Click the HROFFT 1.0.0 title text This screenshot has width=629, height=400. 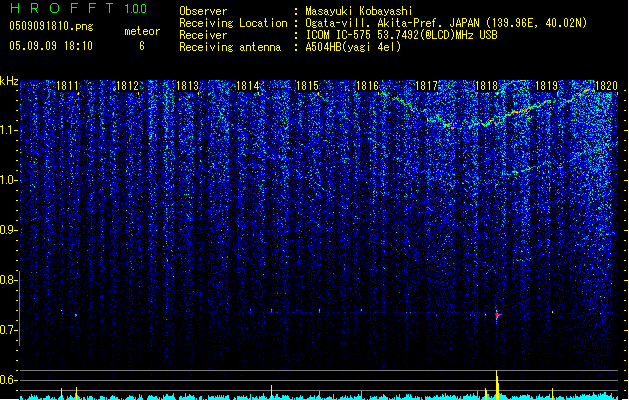point(78,8)
